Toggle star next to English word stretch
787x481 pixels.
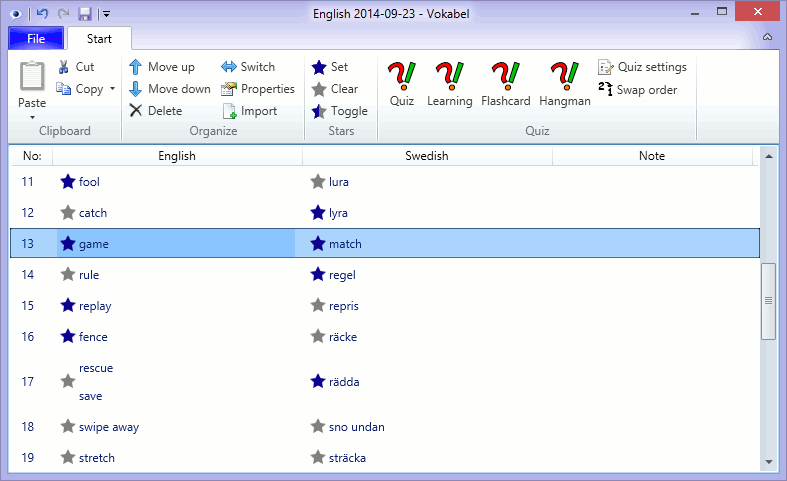tap(68, 457)
